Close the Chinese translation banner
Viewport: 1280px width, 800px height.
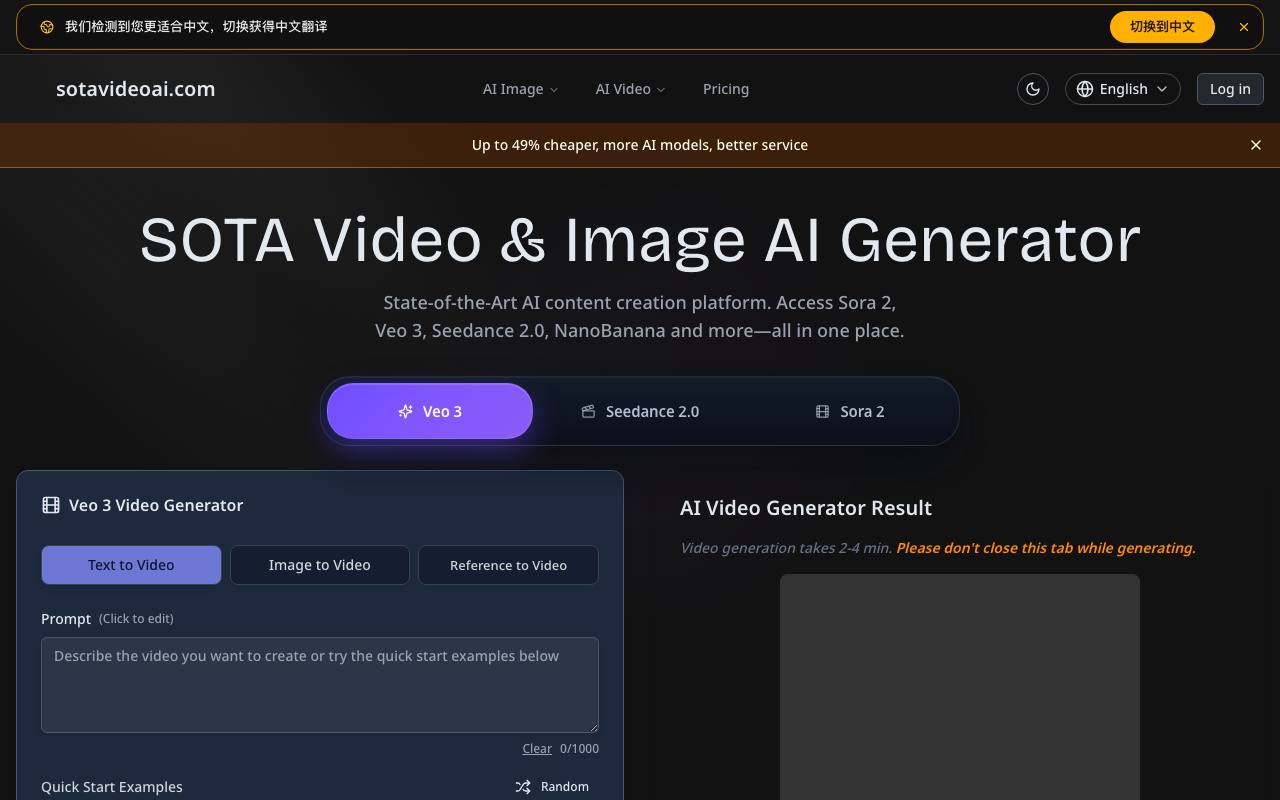pyautogui.click(x=1244, y=27)
